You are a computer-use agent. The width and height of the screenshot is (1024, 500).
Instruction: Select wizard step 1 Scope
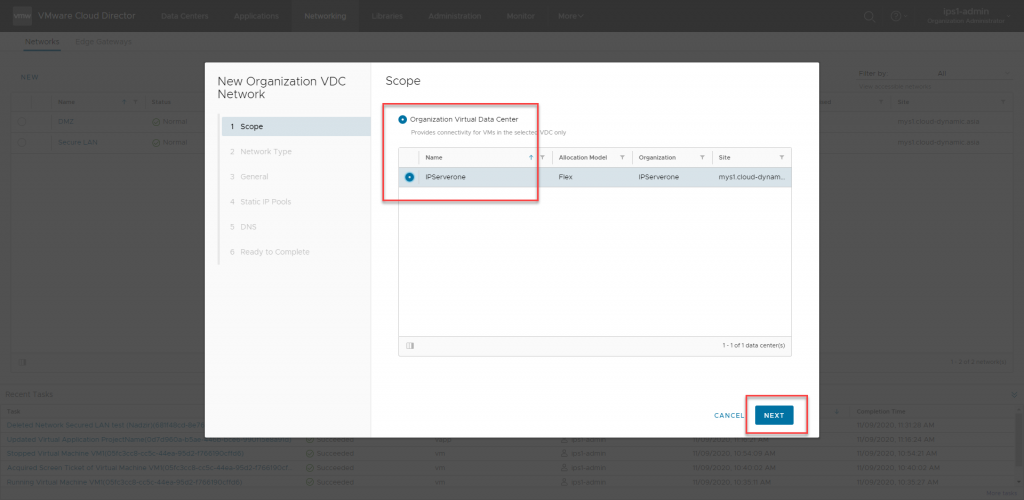point(296,127)
